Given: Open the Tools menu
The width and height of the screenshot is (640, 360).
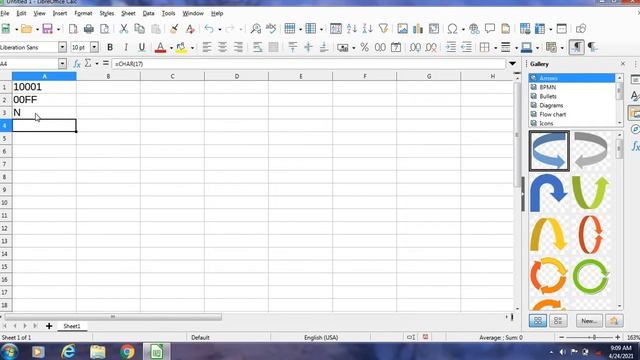Looking at the screenshot, I should pyautogui.click(x=168, y=13).
